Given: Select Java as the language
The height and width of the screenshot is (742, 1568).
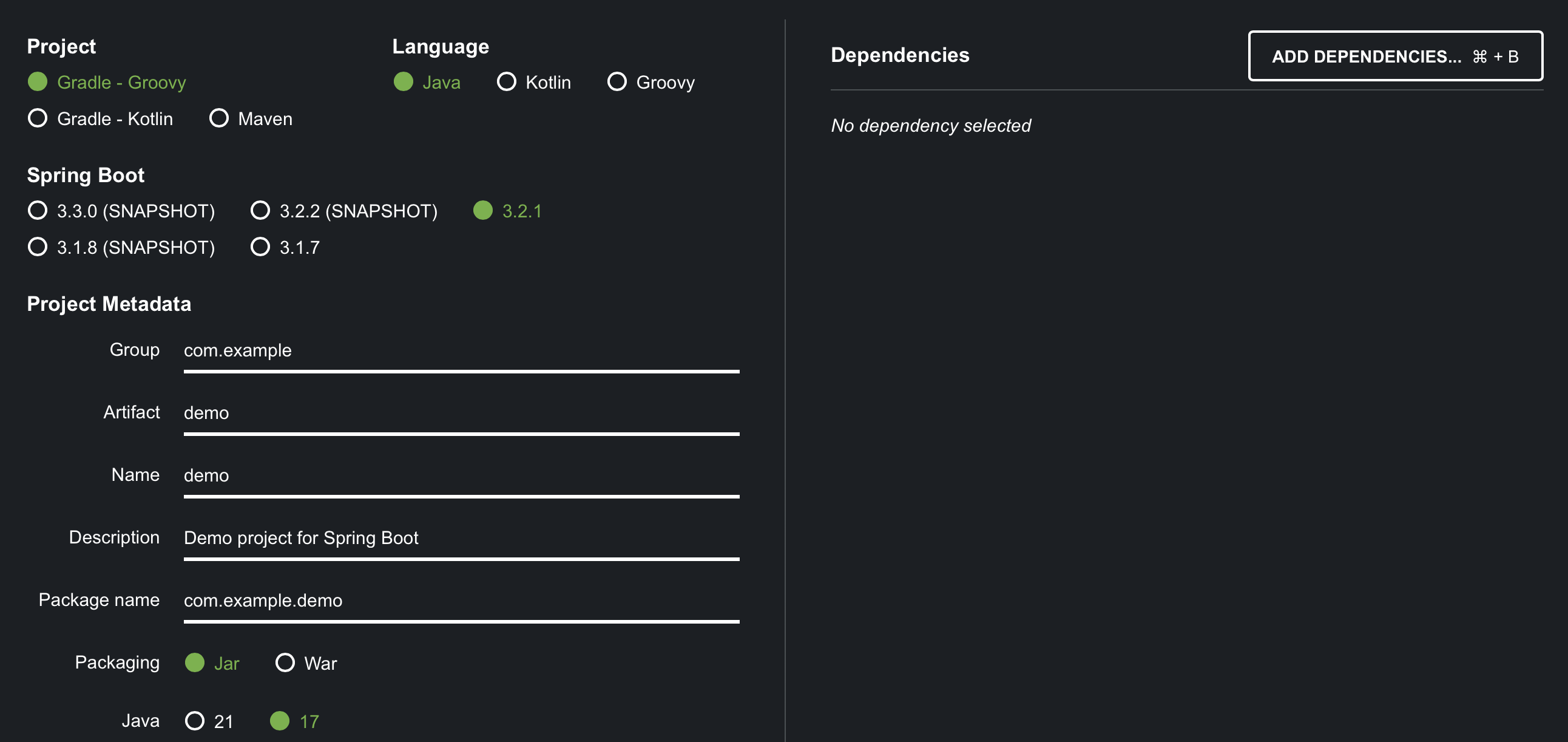Looking at the screenshot, I should pyautogui.click(x=427, y=82).
